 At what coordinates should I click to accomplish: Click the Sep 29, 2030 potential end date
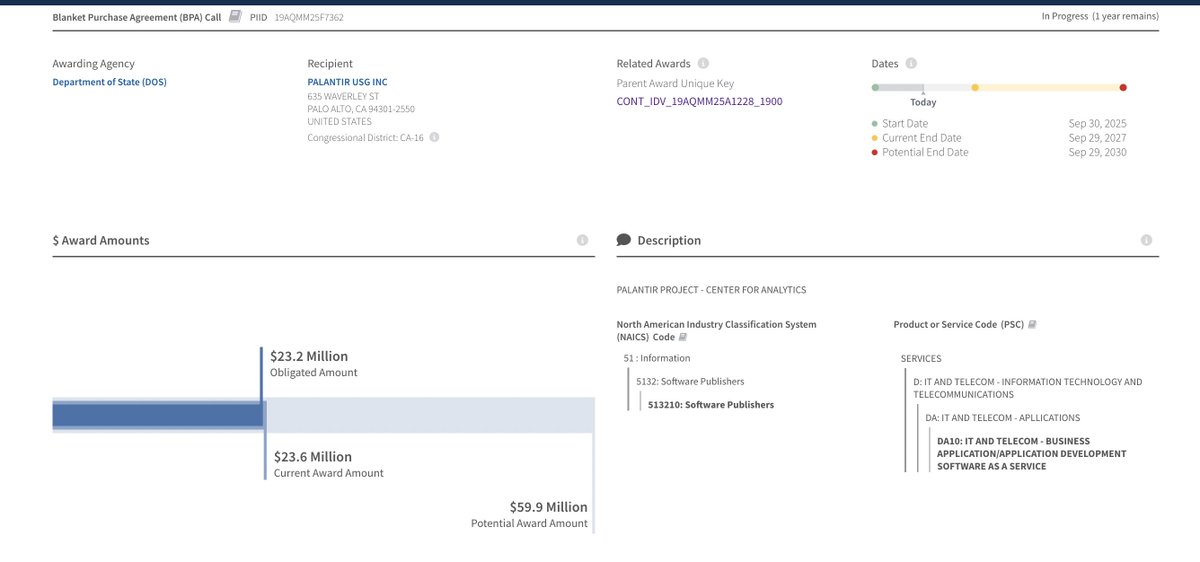[1097, 152]
